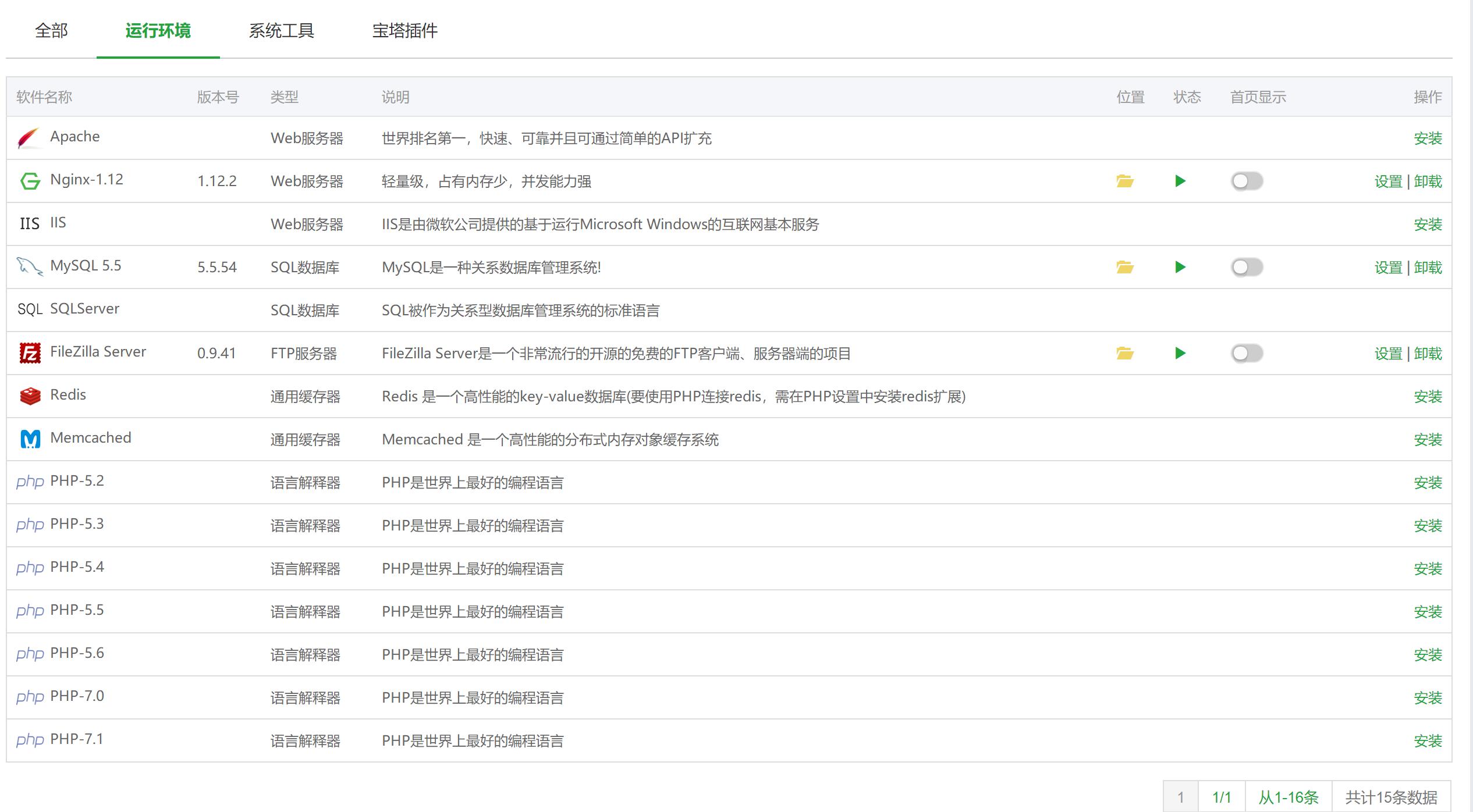This screenshot has height=812, width=1473.
Task: Open the FileZilla Server folder location
Action: (1124, 353)
